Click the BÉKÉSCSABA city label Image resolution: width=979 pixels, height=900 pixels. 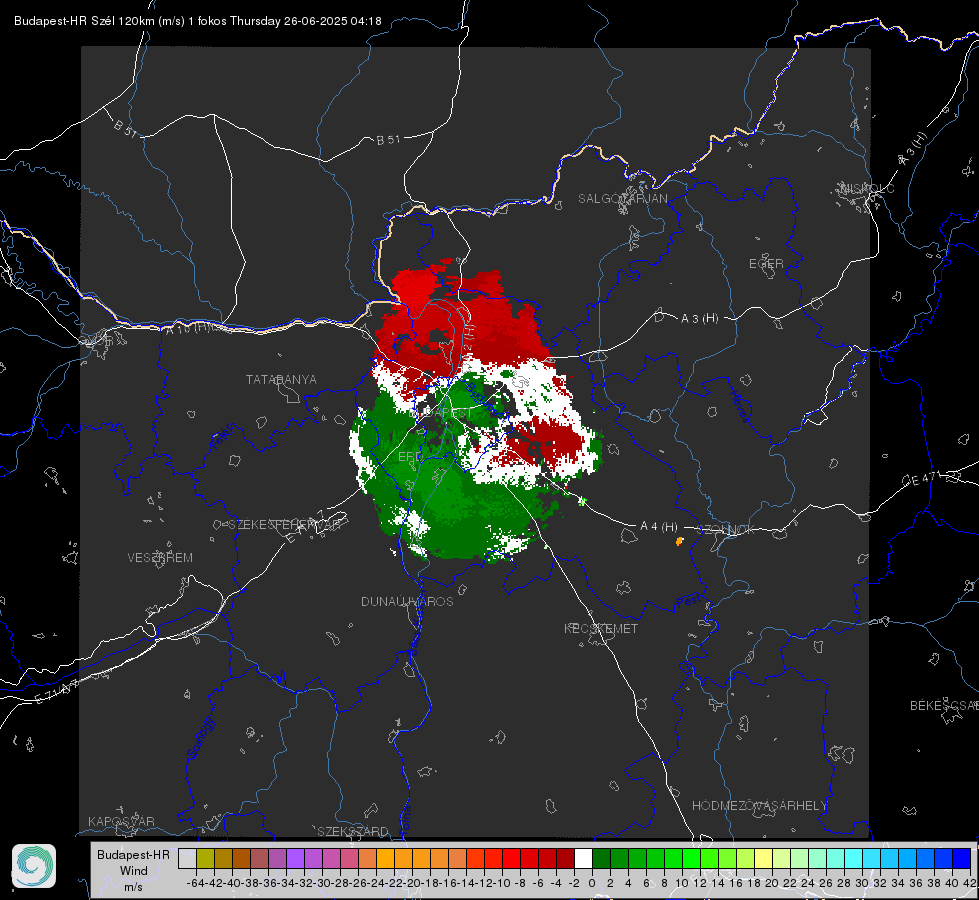(x=944, y=706)
